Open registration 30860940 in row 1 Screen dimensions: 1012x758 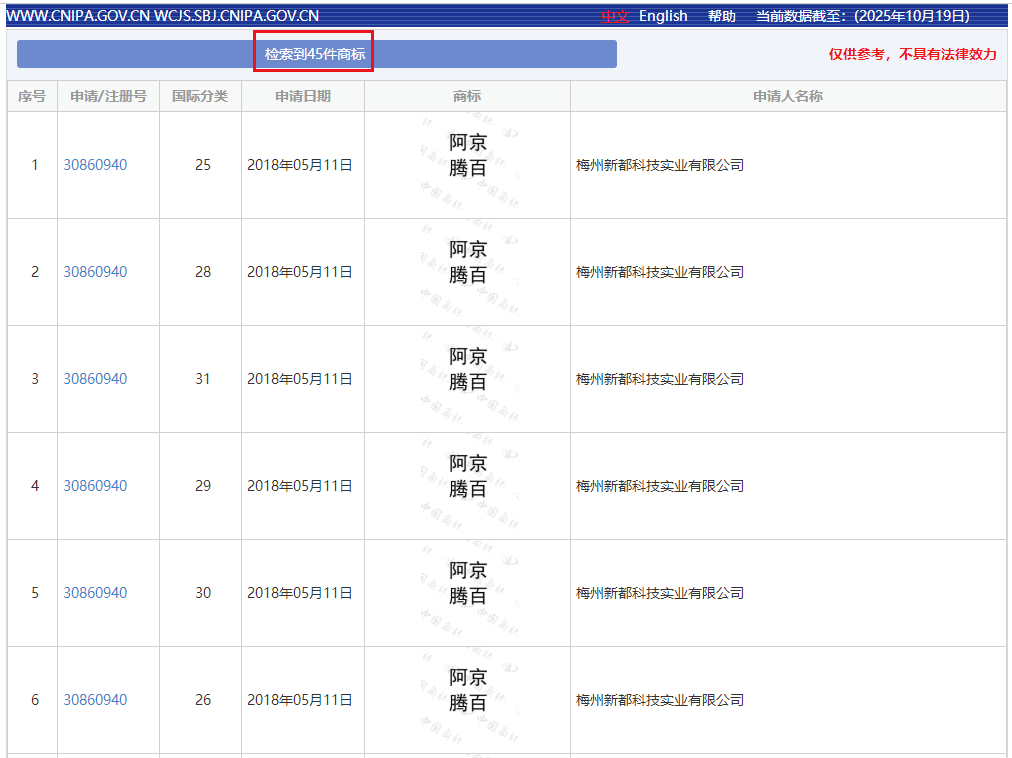click(x=96, y=165)
